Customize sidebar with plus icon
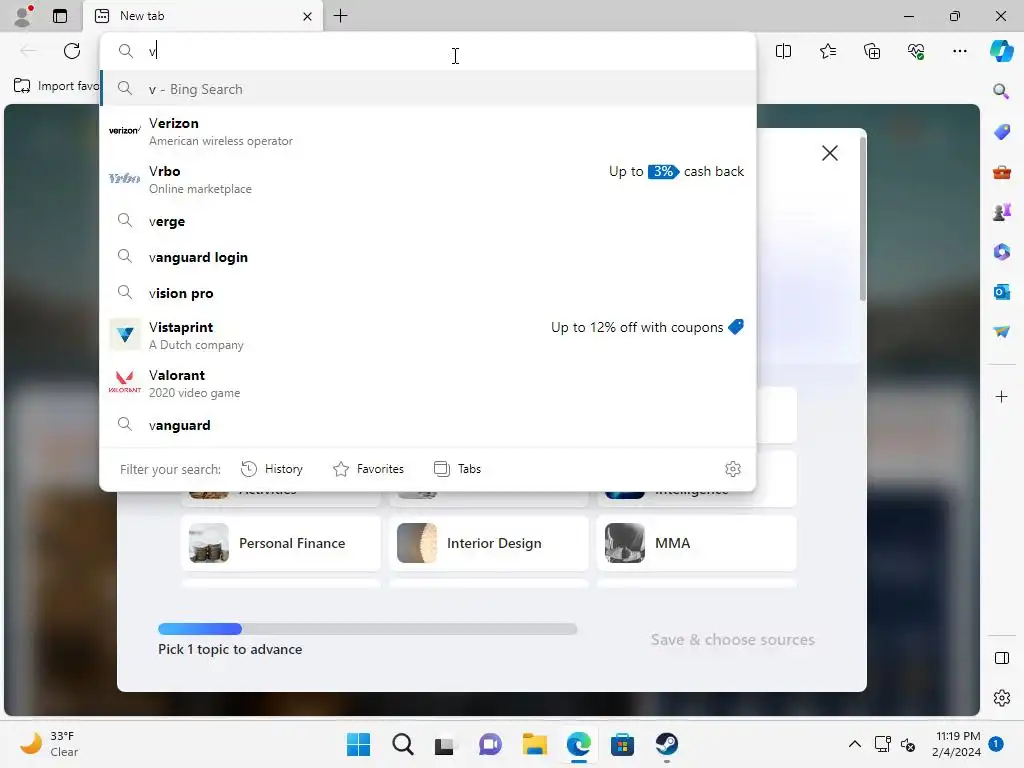1024x768 pixels. click(x=1001, y=396)
